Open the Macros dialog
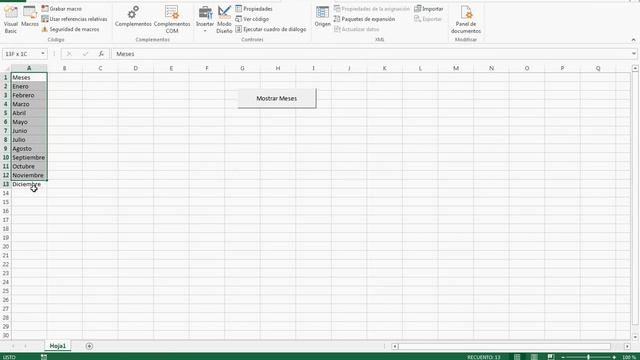The image size is (640, 360). tap(30, 17)
